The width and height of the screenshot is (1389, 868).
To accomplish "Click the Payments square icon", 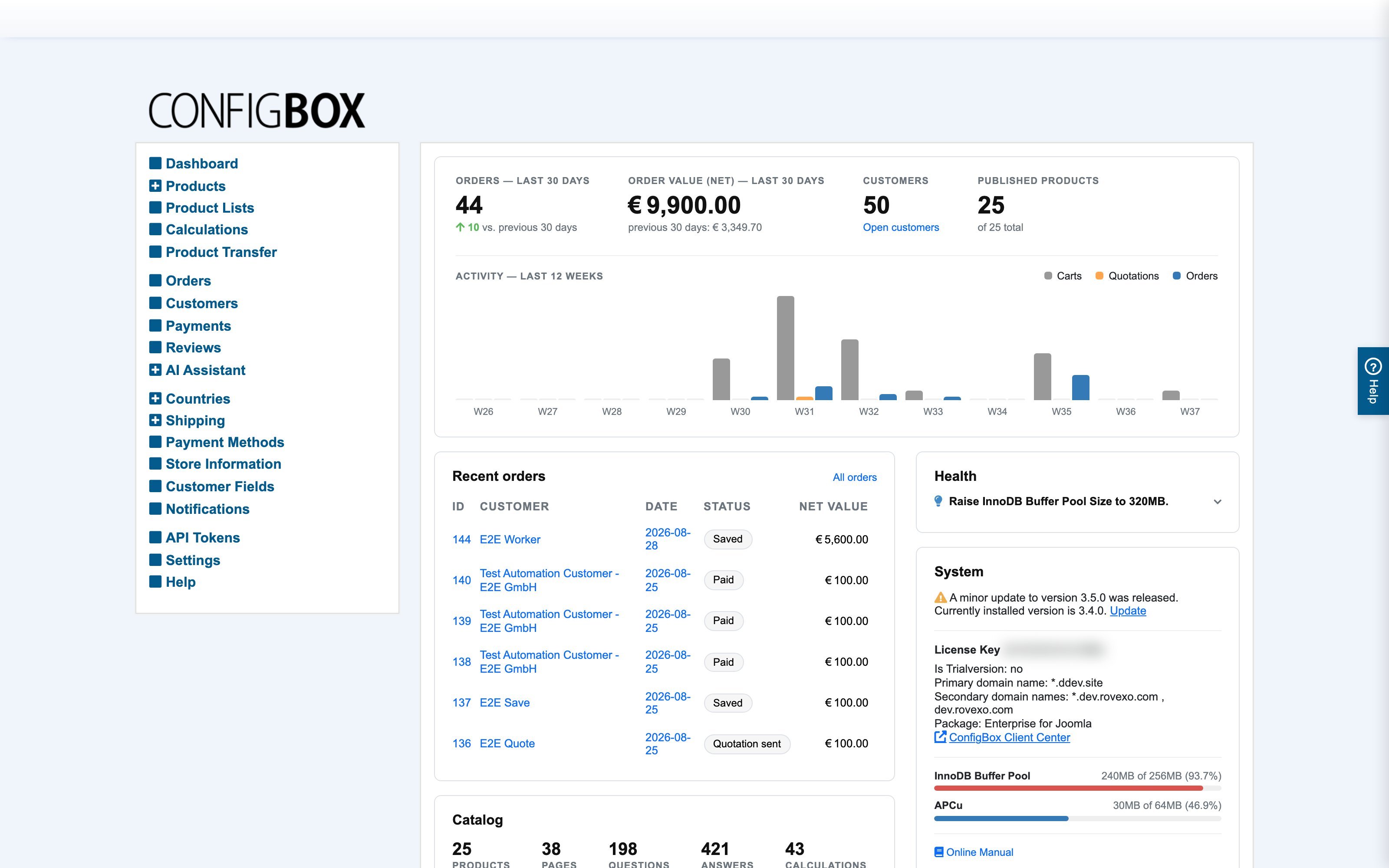I will click(x=155, y=325).
